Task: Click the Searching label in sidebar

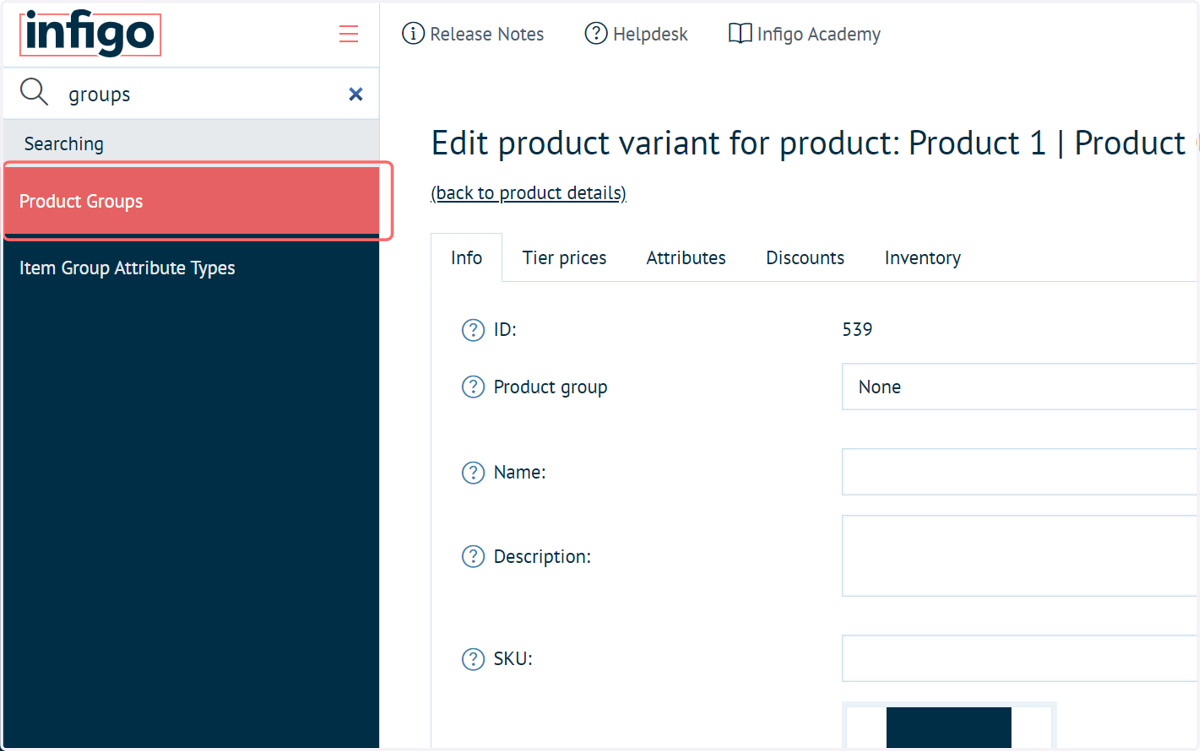Action: [x=64, y=144]
